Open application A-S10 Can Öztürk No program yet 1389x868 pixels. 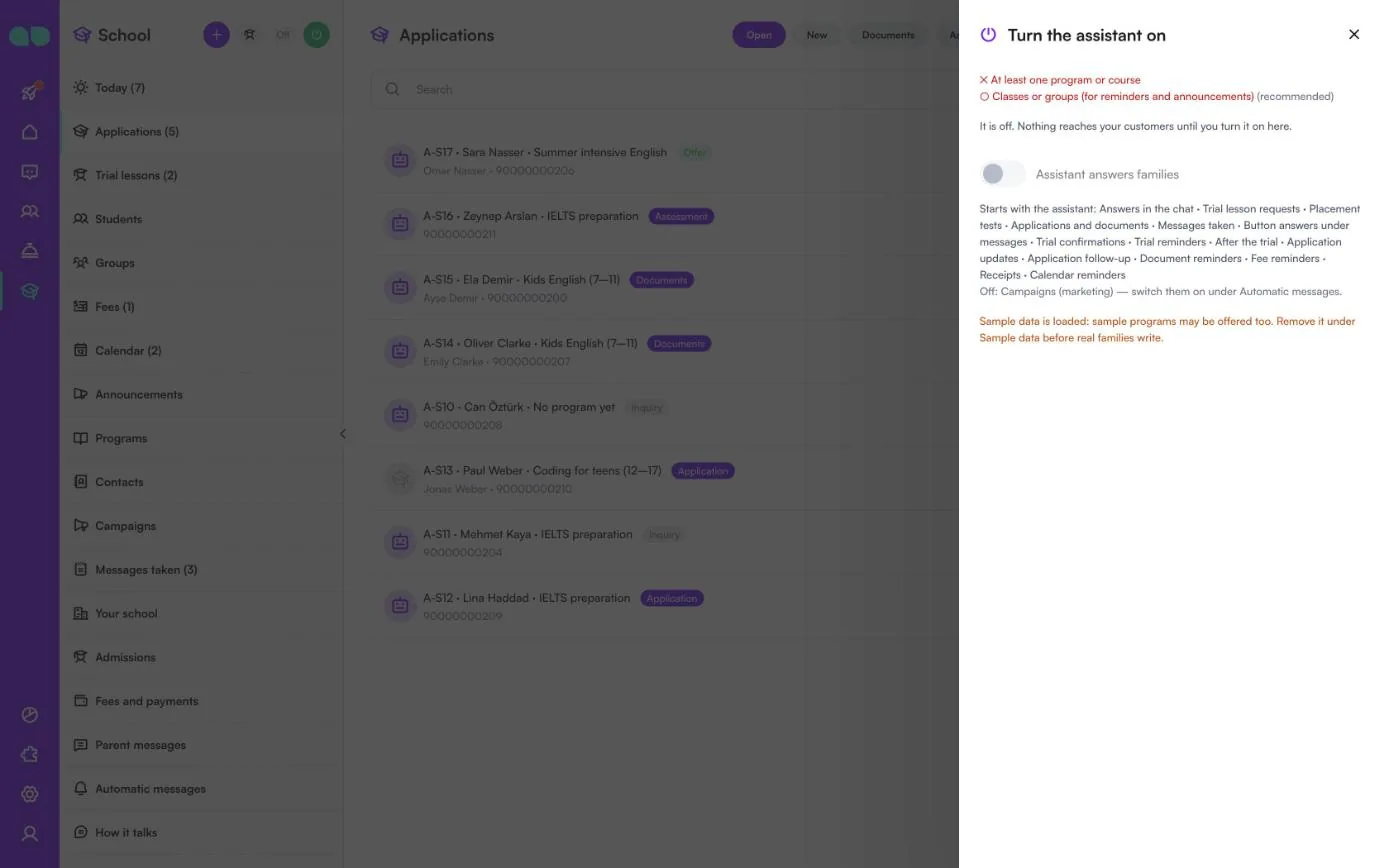(x=664, y=415)
